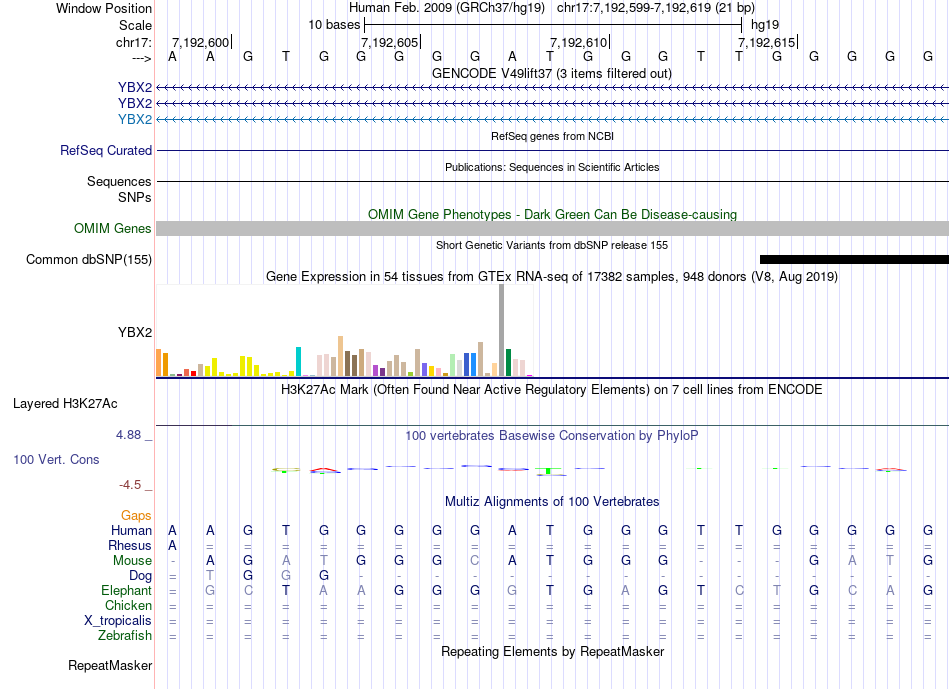Click the Elephant species row label
Screen dimensions: 950x689
(127, 591)
